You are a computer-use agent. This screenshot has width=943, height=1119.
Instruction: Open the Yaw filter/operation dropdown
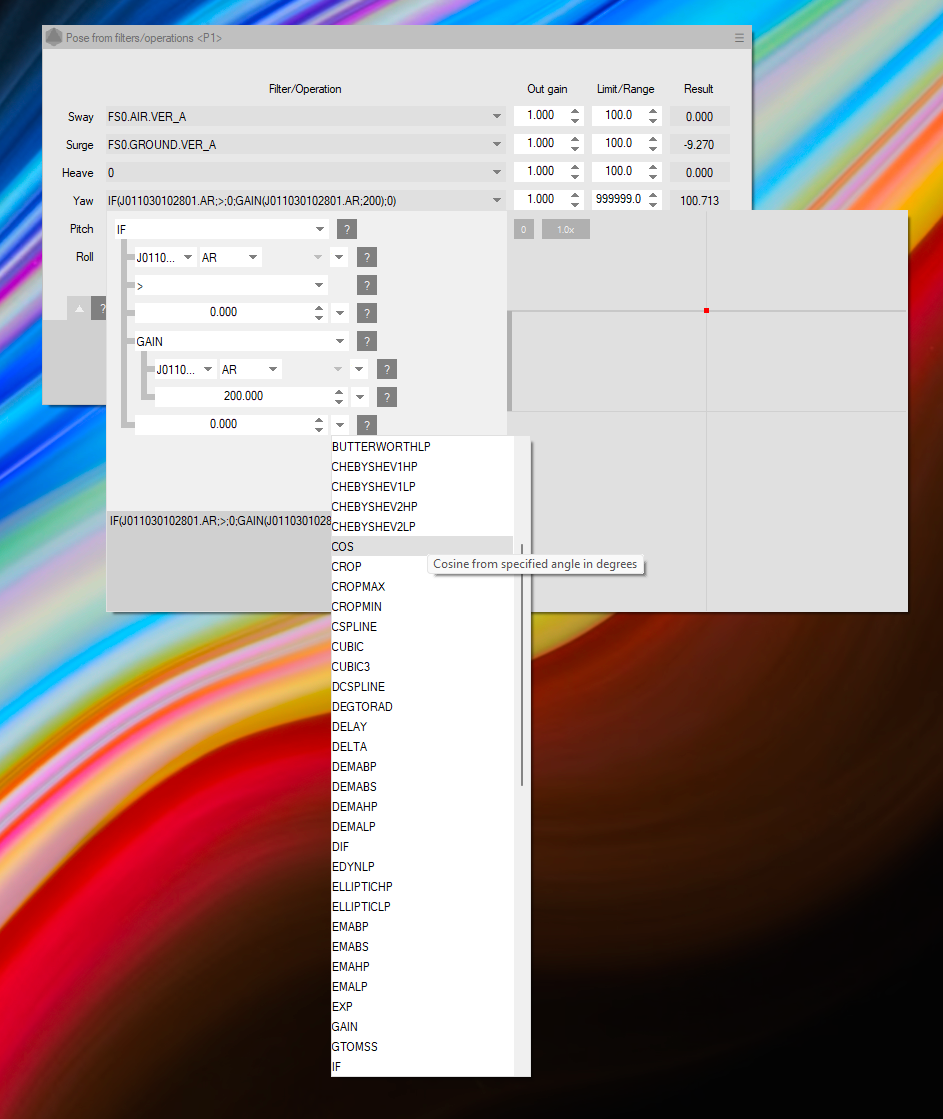click(x=497, y=201)
